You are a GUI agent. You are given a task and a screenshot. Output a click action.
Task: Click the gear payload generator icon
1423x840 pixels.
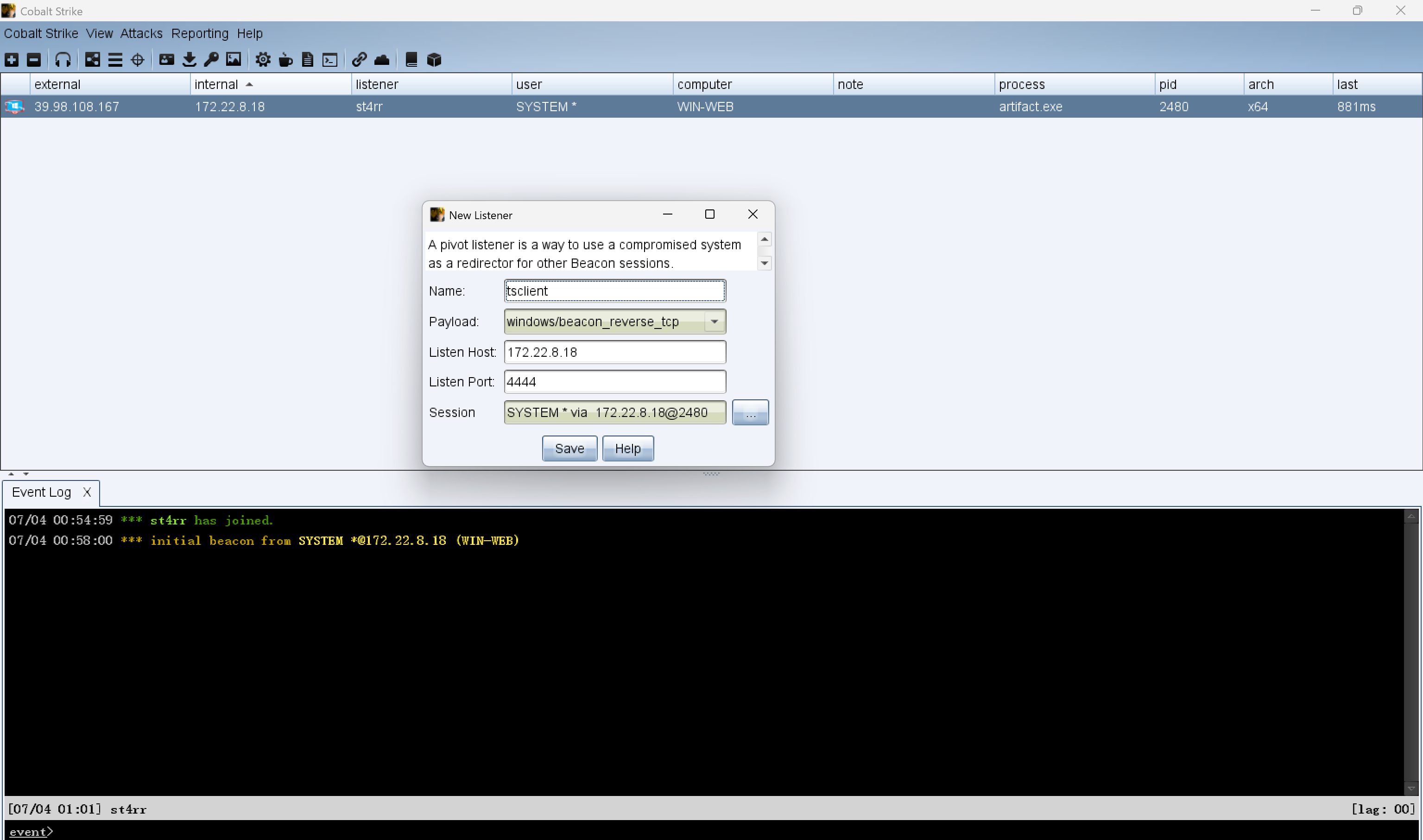(263, 59)
